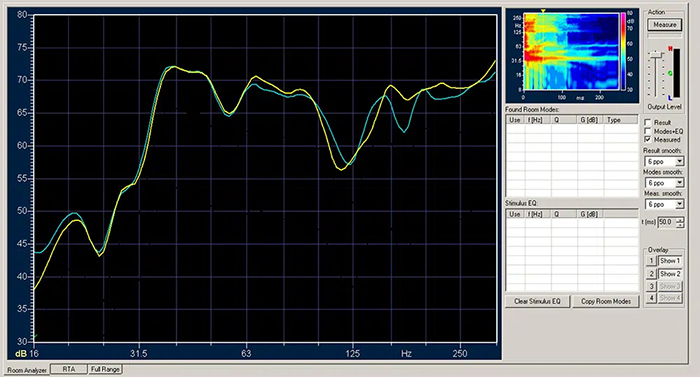The width and height of the screenshot is (700, 377).
Task: Click the 31.5 frequency axis label
Action: (138, 354)
